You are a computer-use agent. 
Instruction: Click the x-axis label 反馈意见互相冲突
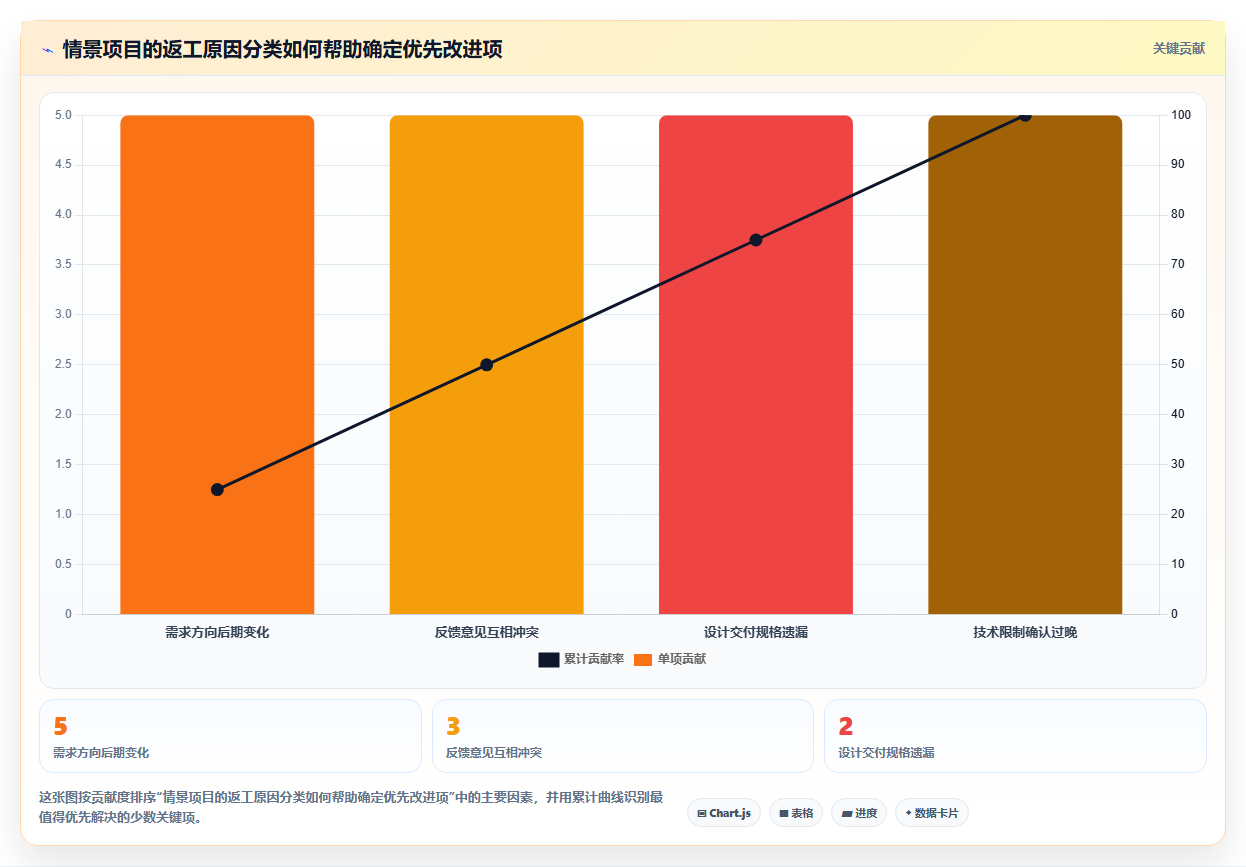(x=486, y=632)
